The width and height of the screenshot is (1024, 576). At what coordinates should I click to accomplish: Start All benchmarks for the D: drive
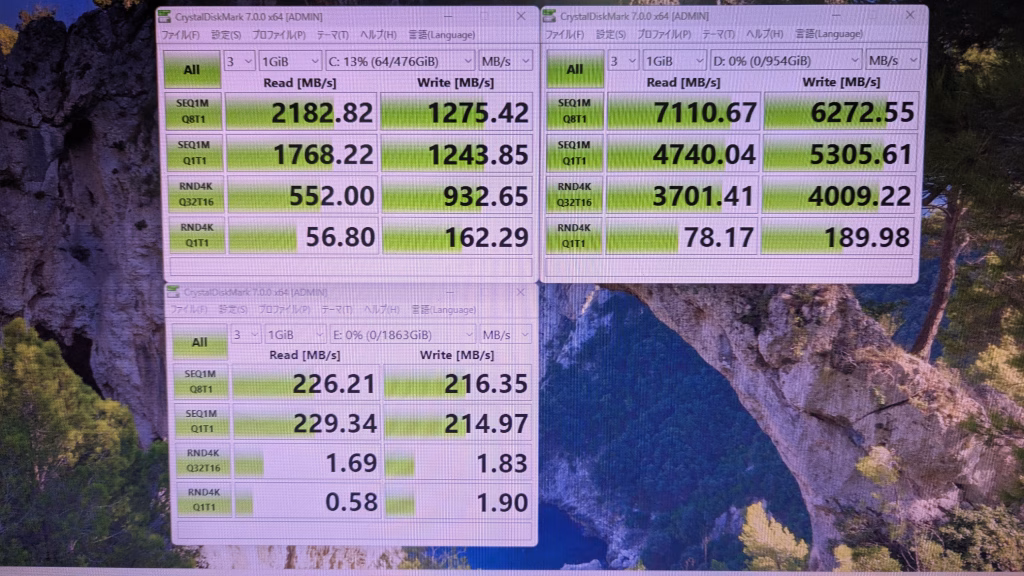pyautogui.click(x=574, y=69)
